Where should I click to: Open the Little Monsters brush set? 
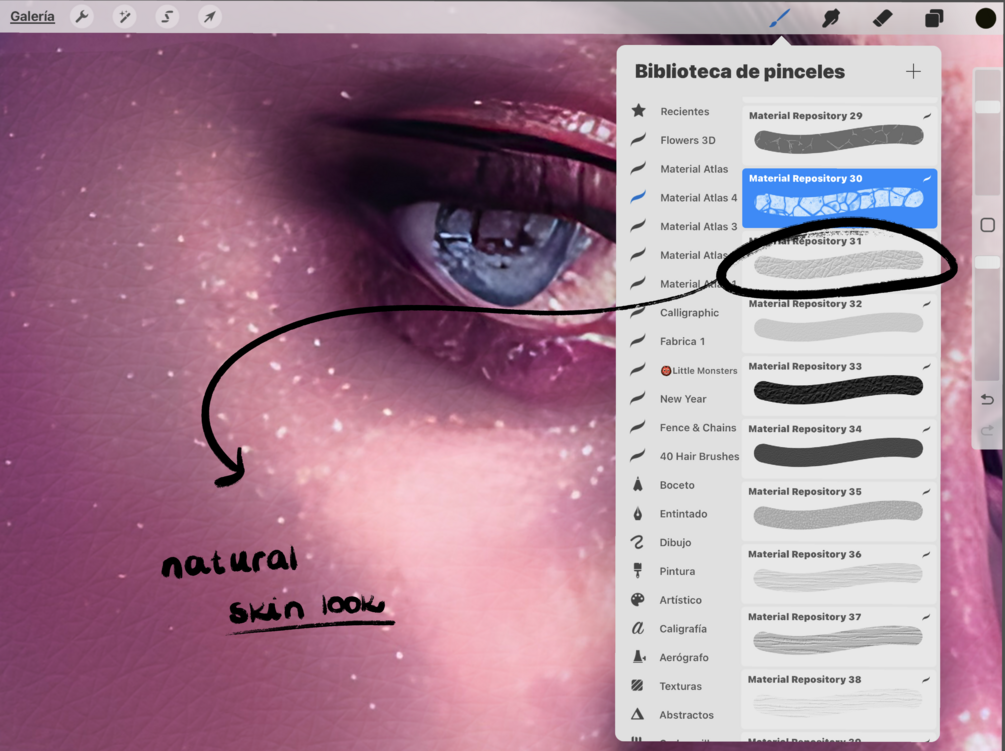(685, 370)
